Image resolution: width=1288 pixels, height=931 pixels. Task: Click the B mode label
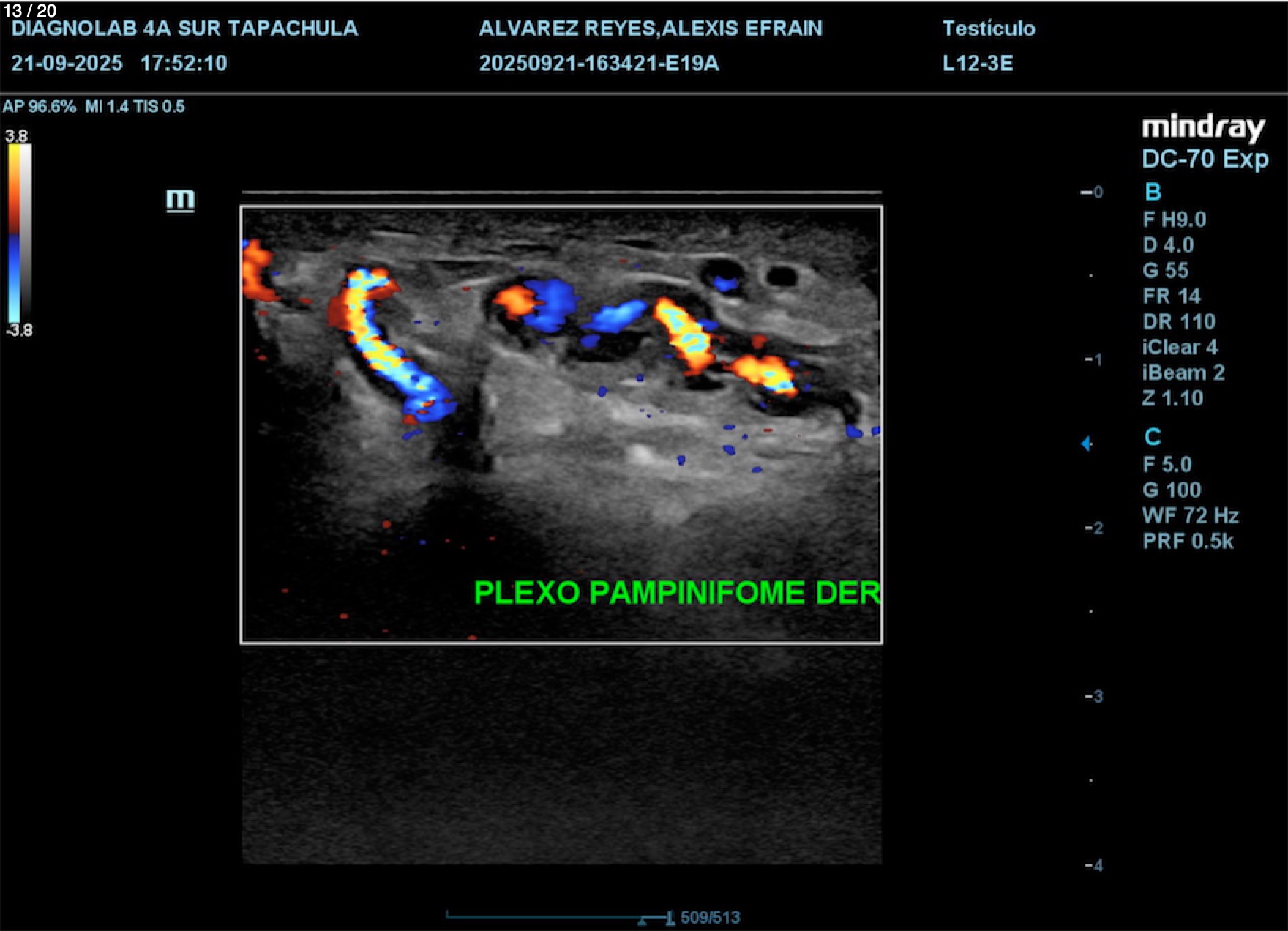pyautogui.click(x=1153, y=192)
